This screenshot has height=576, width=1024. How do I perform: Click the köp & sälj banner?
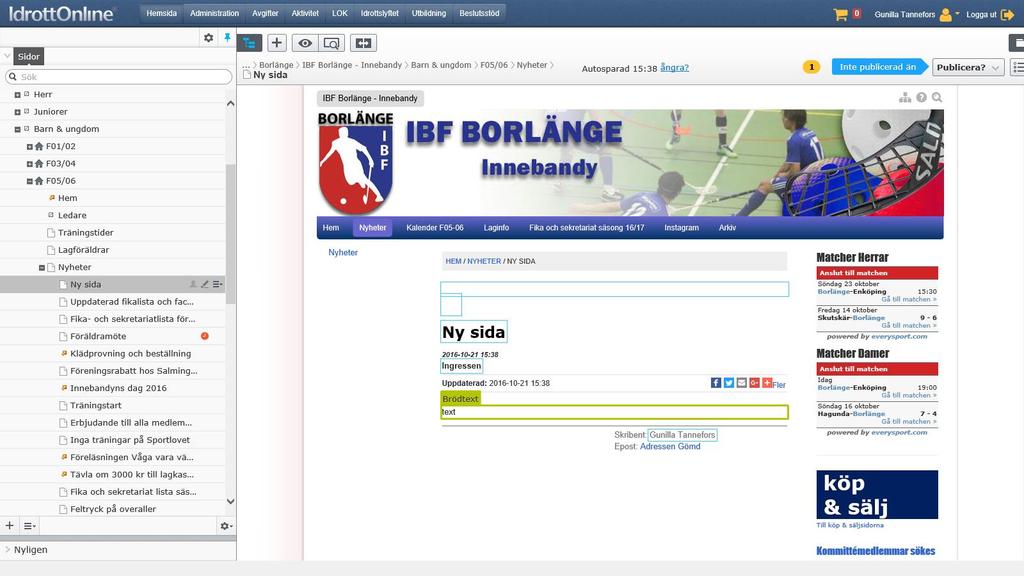(x=877, y=494)
